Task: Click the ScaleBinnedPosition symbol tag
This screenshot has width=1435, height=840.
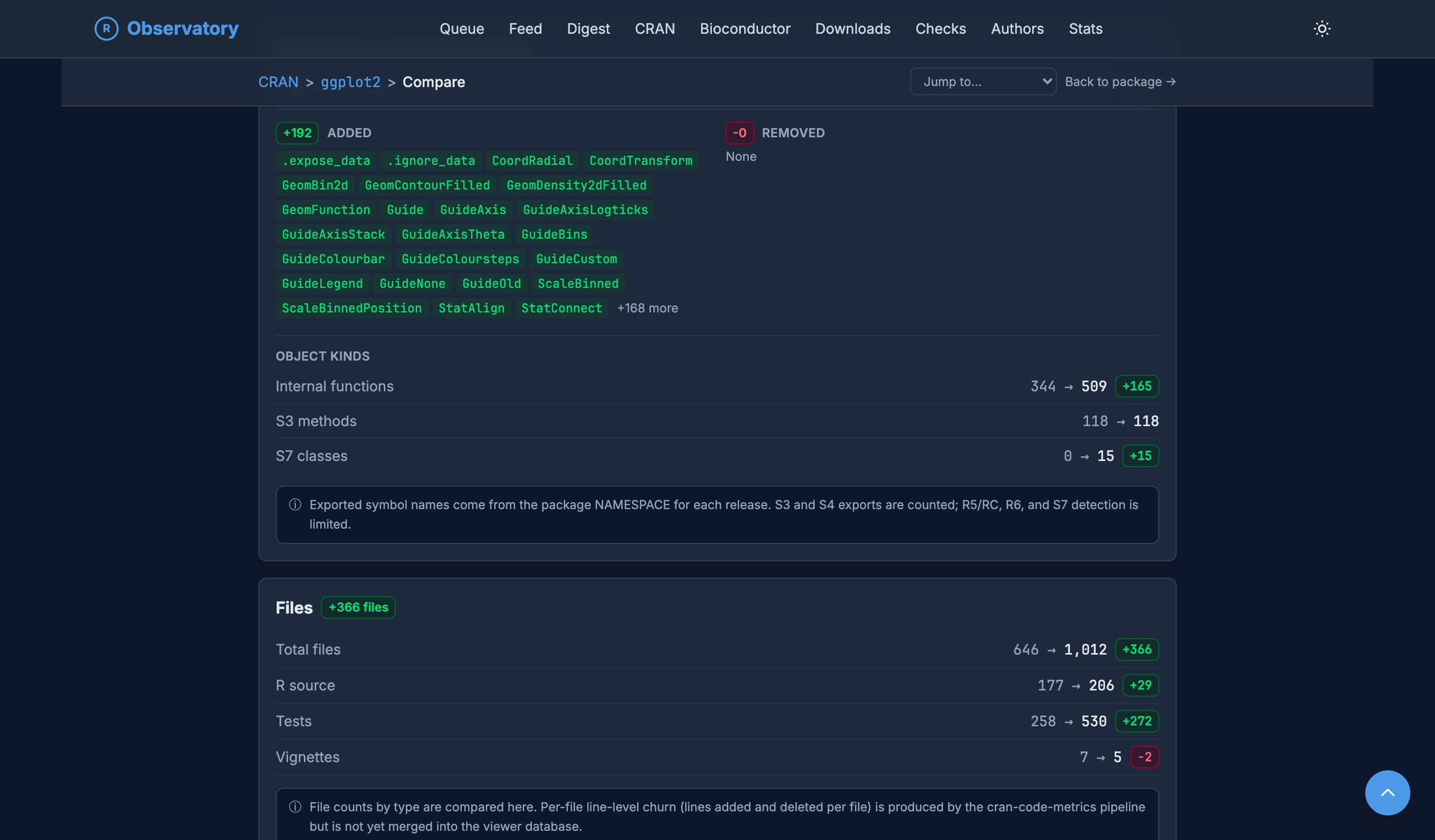Action: point(352,308)
